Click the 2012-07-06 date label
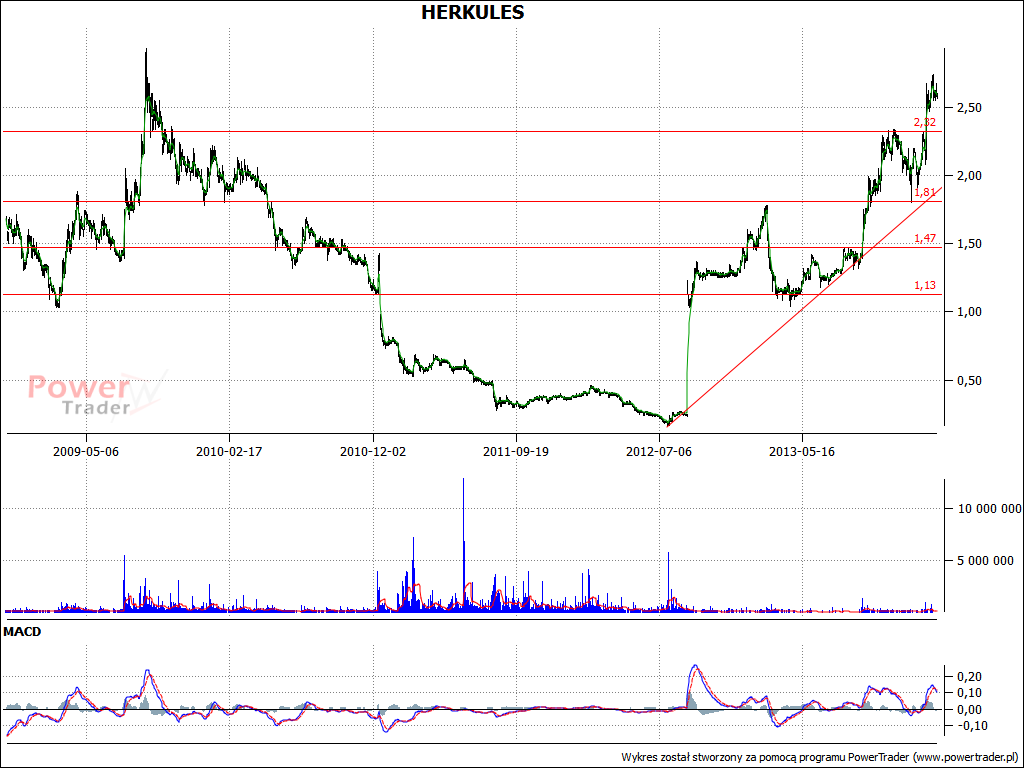Image resolution: width=1024 pixels, height=768 pixels. tap(659, 451)
